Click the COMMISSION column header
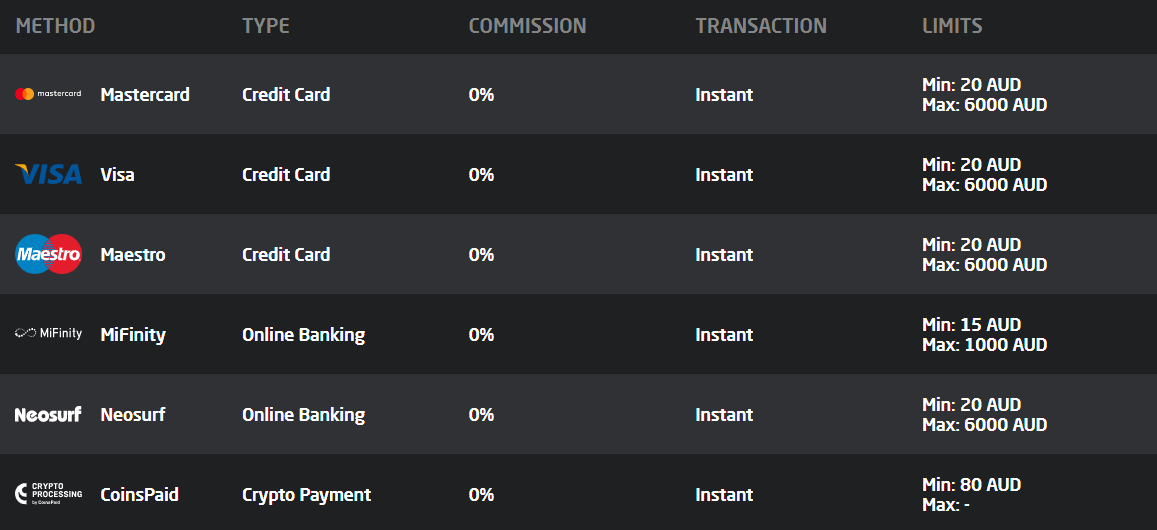 (528, 26)
